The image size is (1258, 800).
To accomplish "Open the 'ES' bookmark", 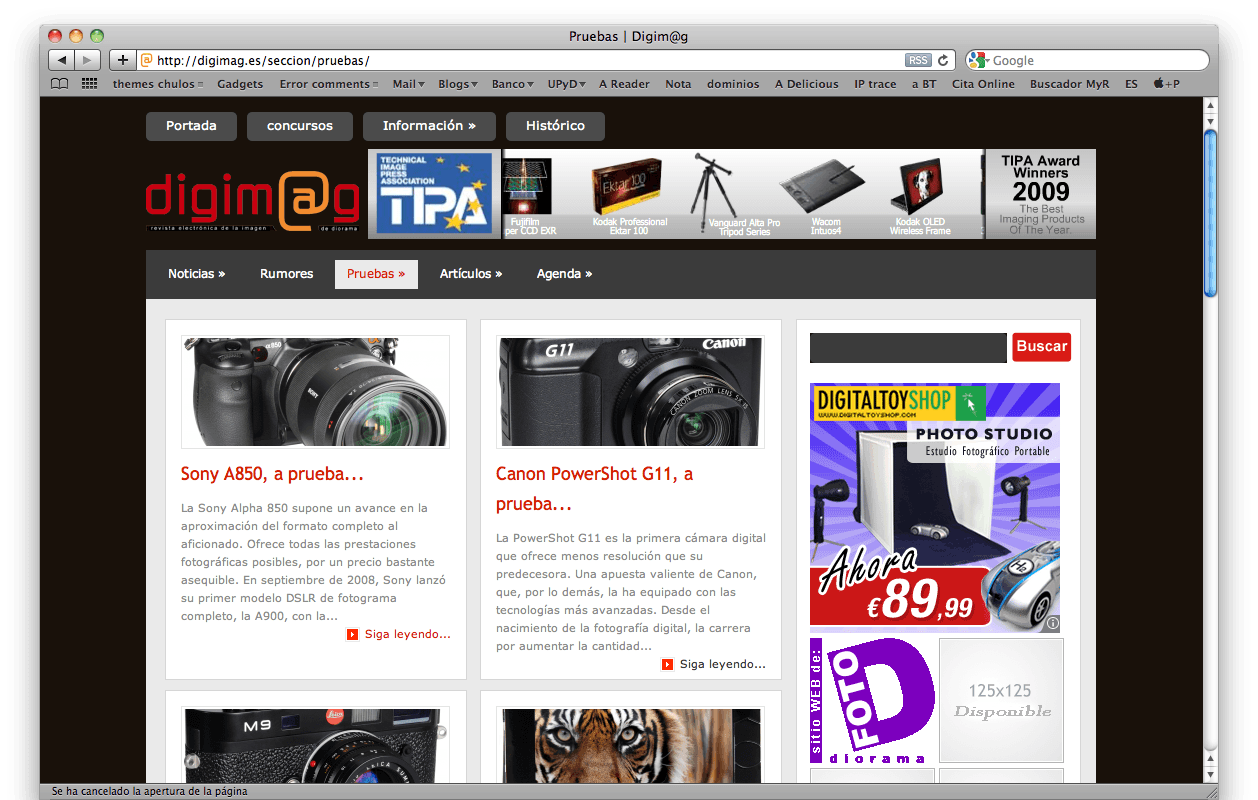I will click(1131, 84).
